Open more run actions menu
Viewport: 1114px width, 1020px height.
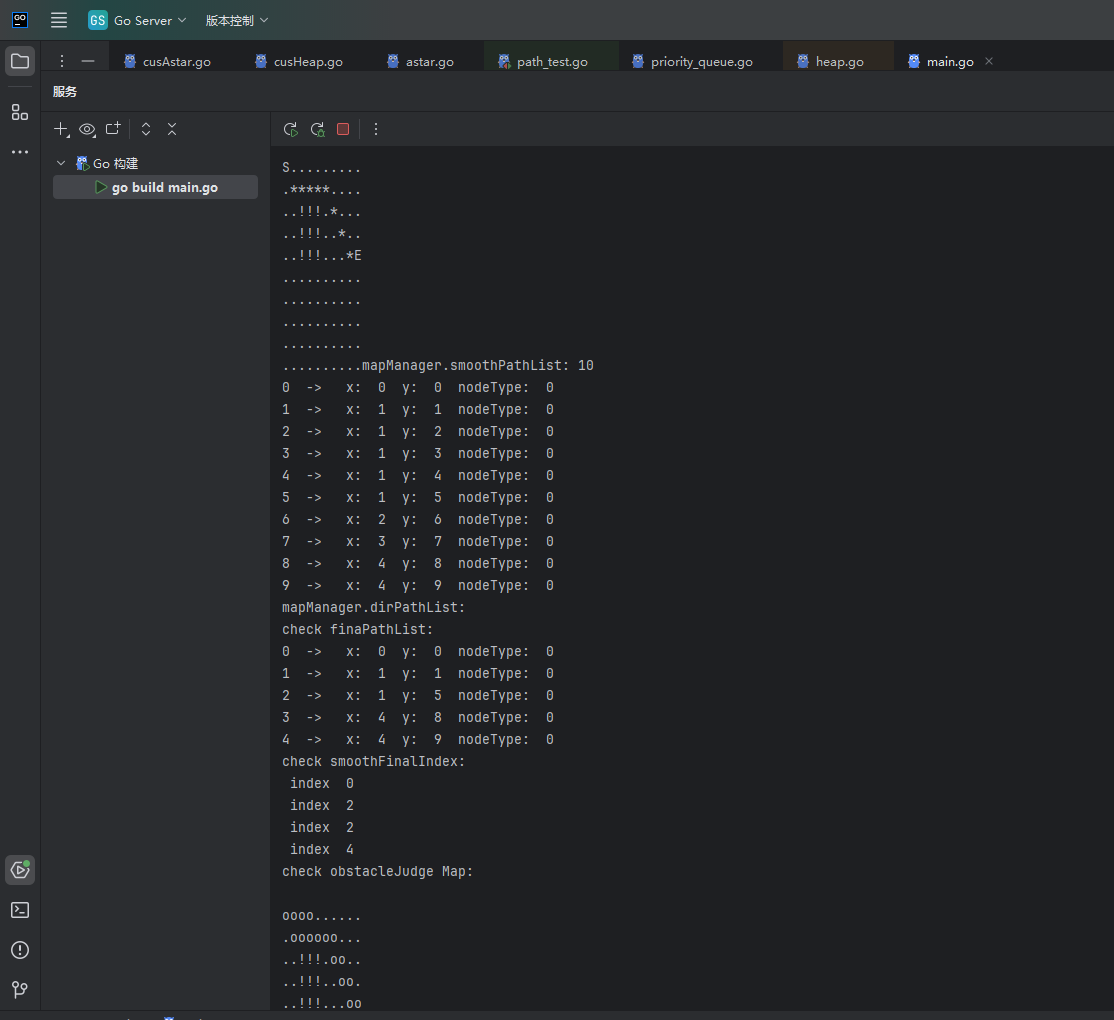point(376,129)
